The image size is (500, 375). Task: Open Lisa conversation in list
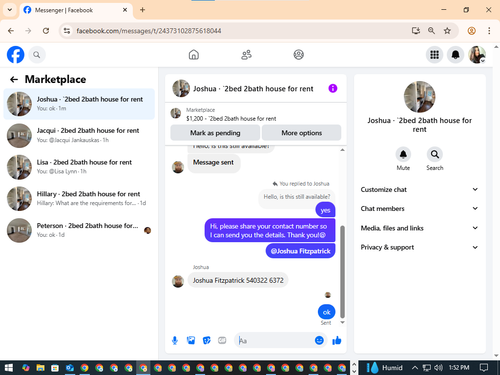[79, 167]
